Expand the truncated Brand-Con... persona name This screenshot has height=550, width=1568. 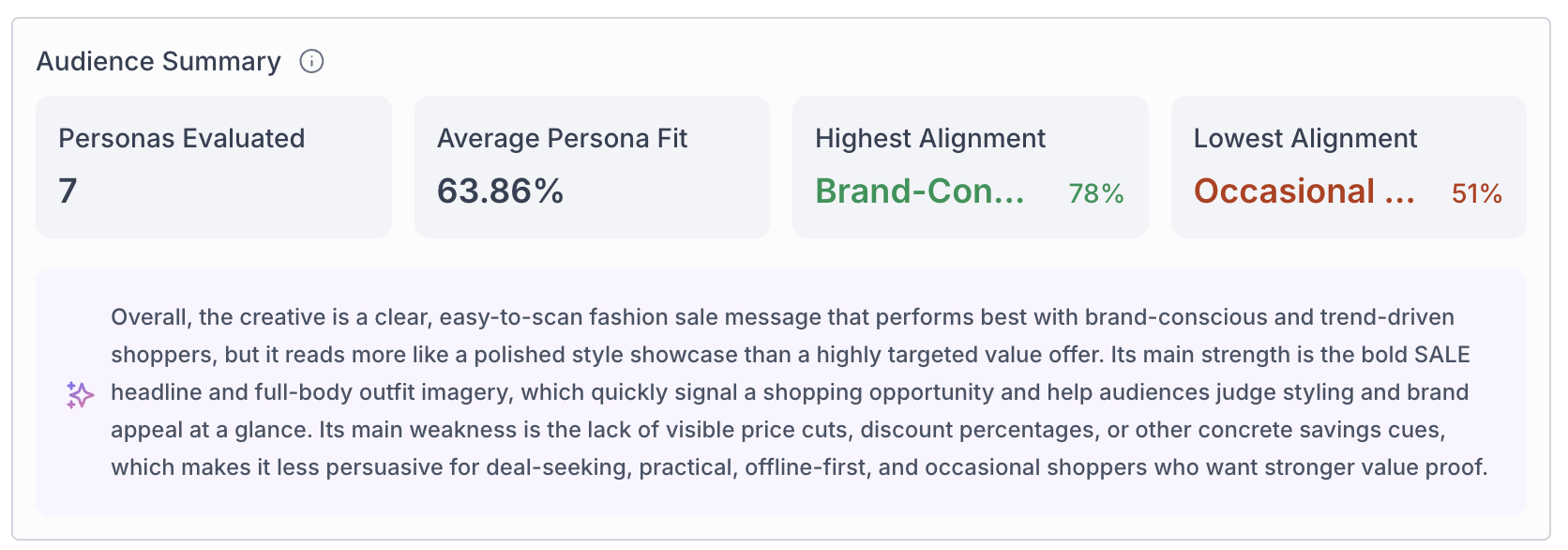point(920,191)
